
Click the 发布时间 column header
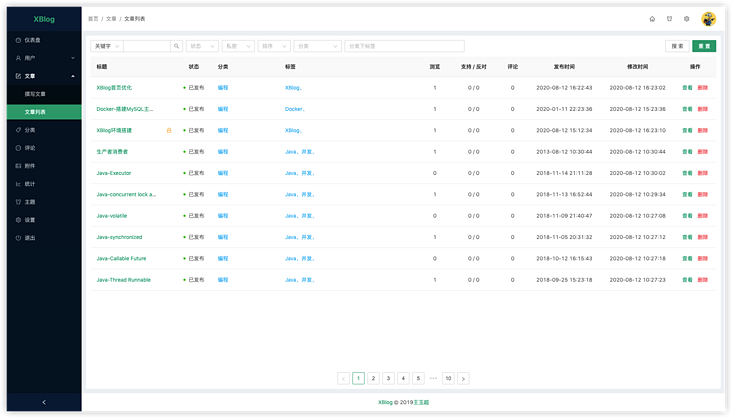(x=564, y=67)
